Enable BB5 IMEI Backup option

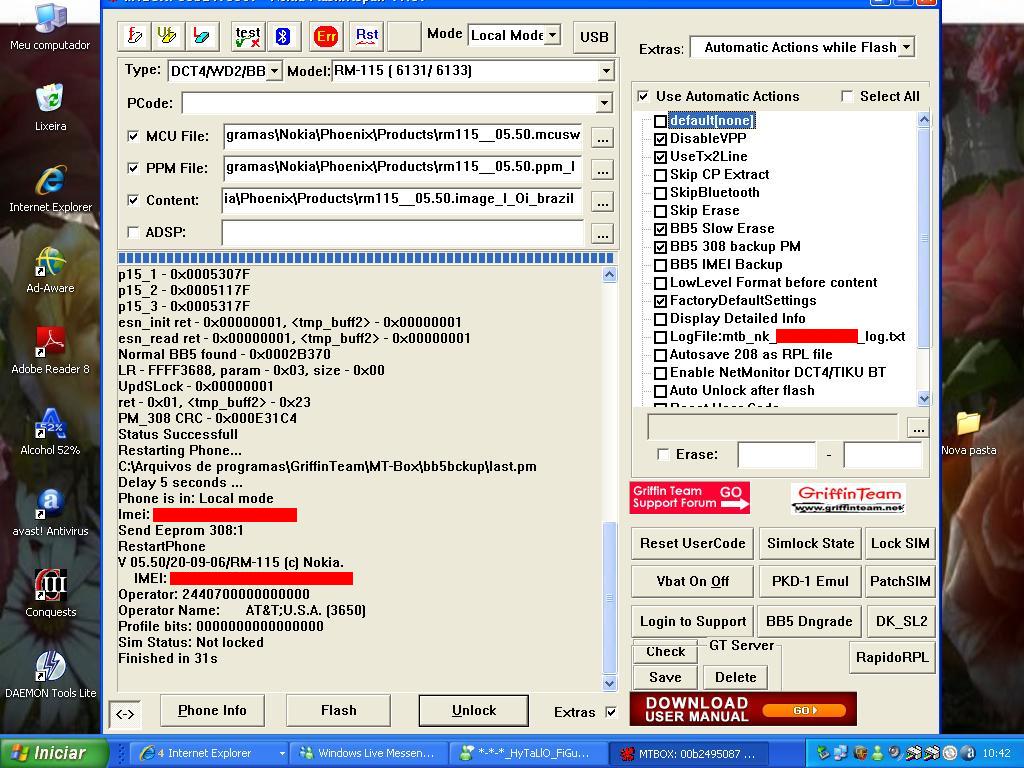(660, 265)
